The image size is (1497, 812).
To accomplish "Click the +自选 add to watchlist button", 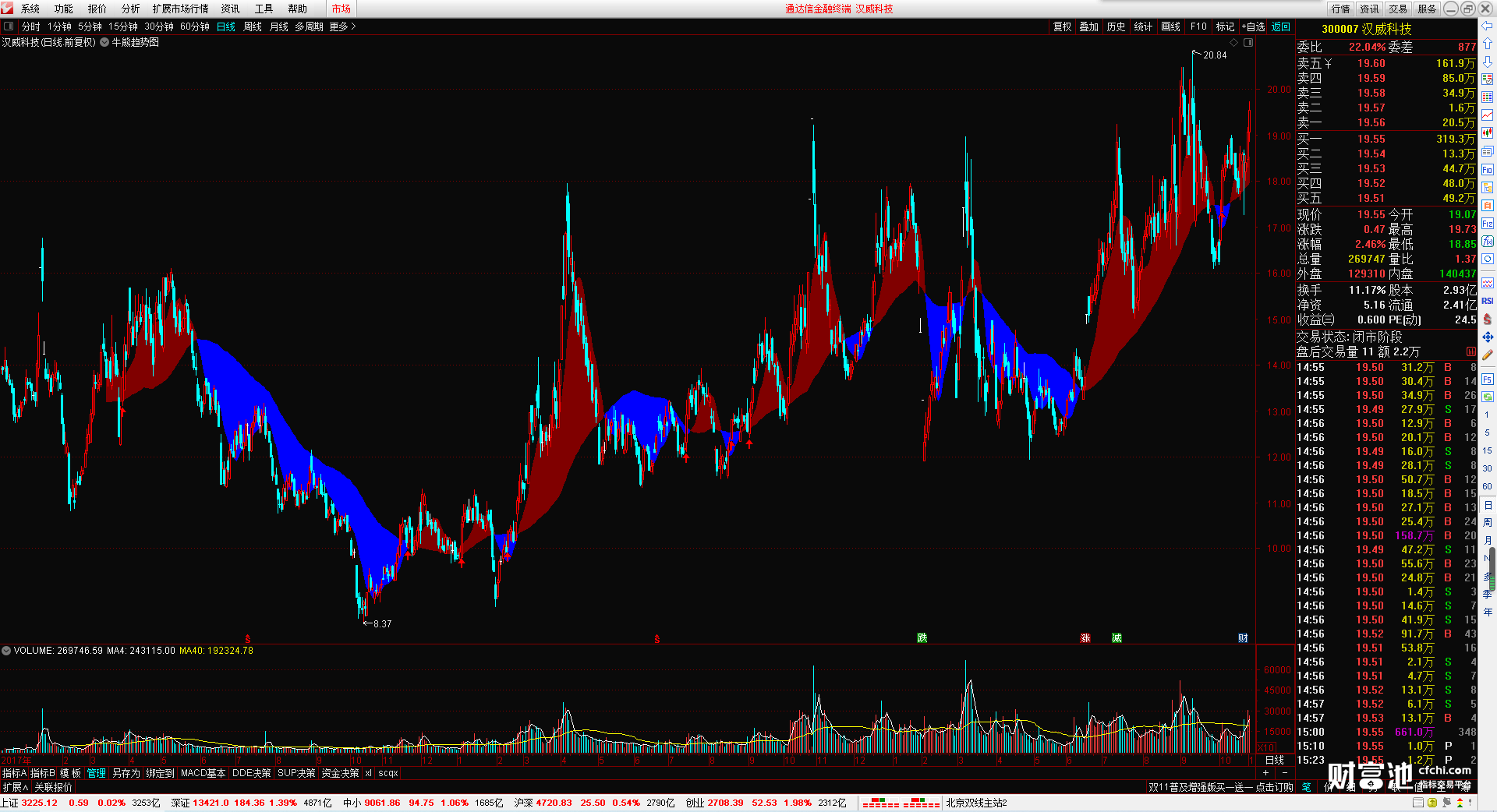I will click(x=1254, y=26).
